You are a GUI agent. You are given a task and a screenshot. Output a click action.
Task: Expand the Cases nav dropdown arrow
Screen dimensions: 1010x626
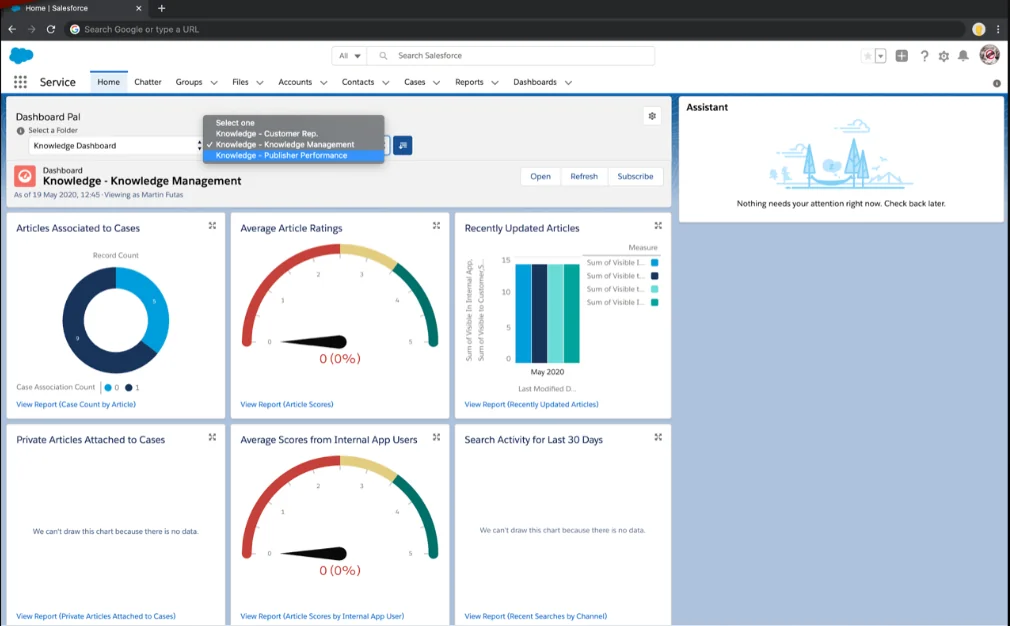coord(436,82)
